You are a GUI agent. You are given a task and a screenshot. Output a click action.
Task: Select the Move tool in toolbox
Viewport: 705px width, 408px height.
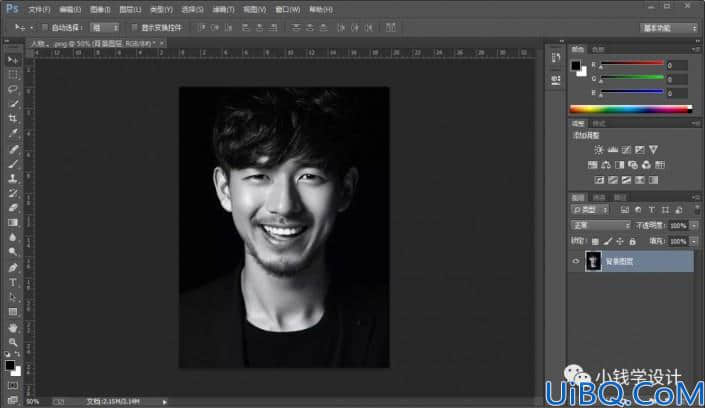13,60
